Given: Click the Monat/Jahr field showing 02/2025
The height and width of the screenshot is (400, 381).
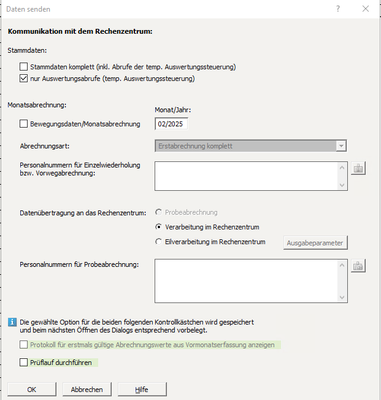Looking at the screenshot, I should [x=171, y=124].
